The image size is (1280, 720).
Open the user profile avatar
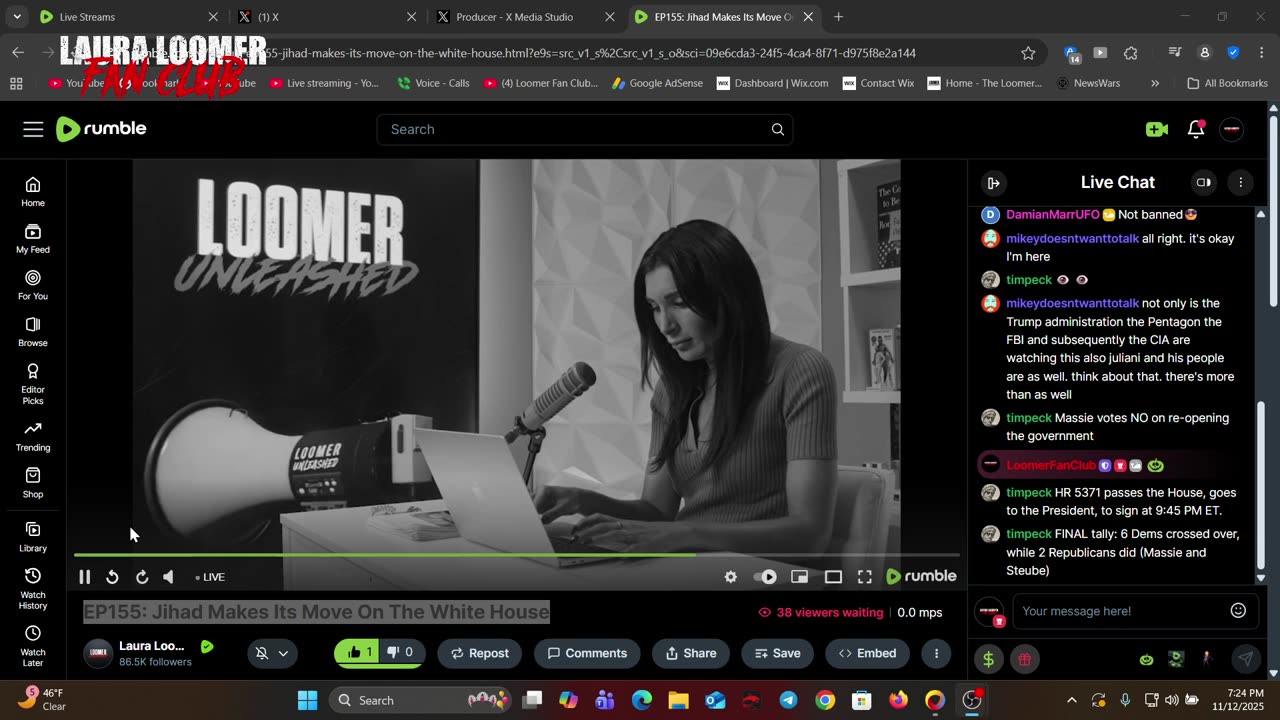pos(1232,129)
